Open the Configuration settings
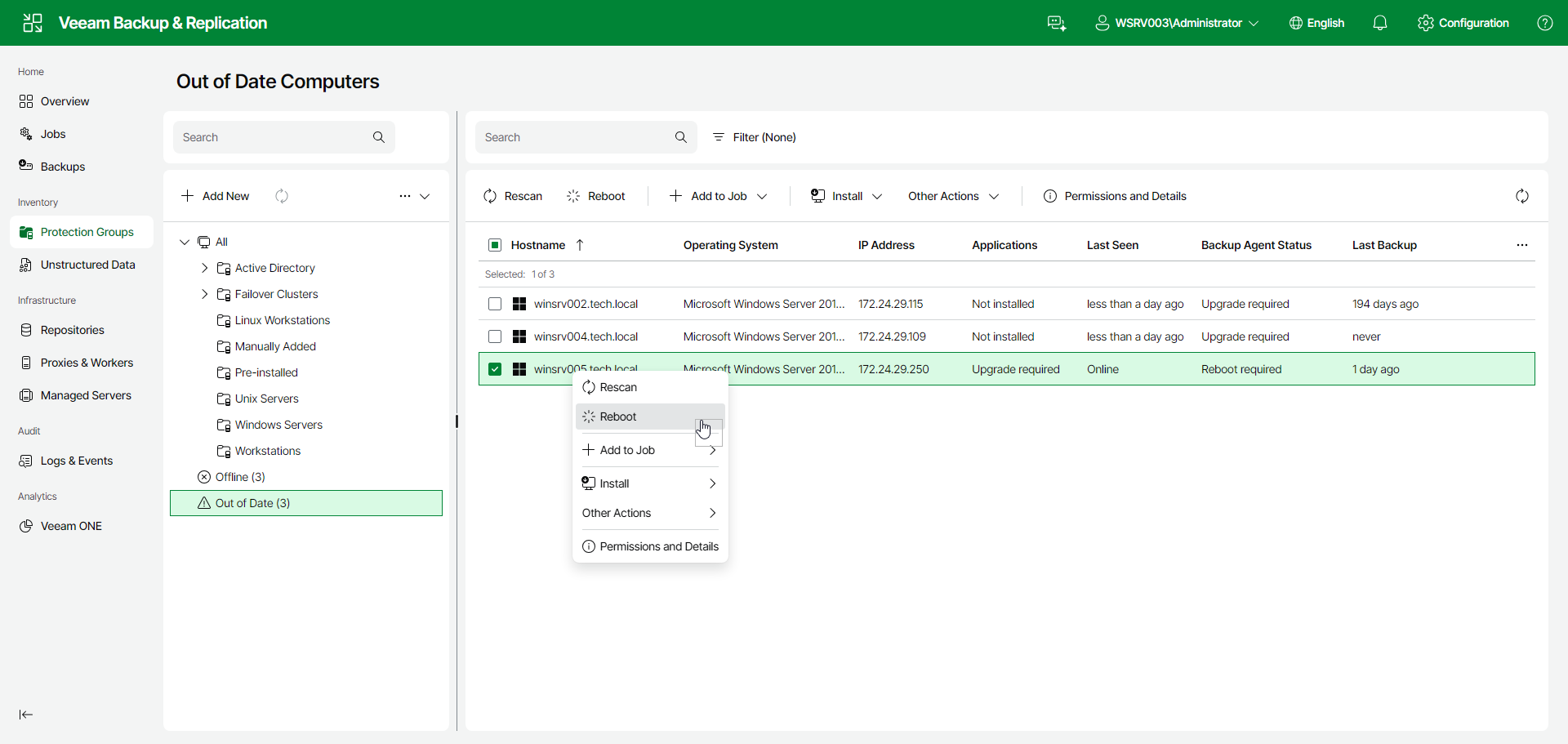 1463,23
